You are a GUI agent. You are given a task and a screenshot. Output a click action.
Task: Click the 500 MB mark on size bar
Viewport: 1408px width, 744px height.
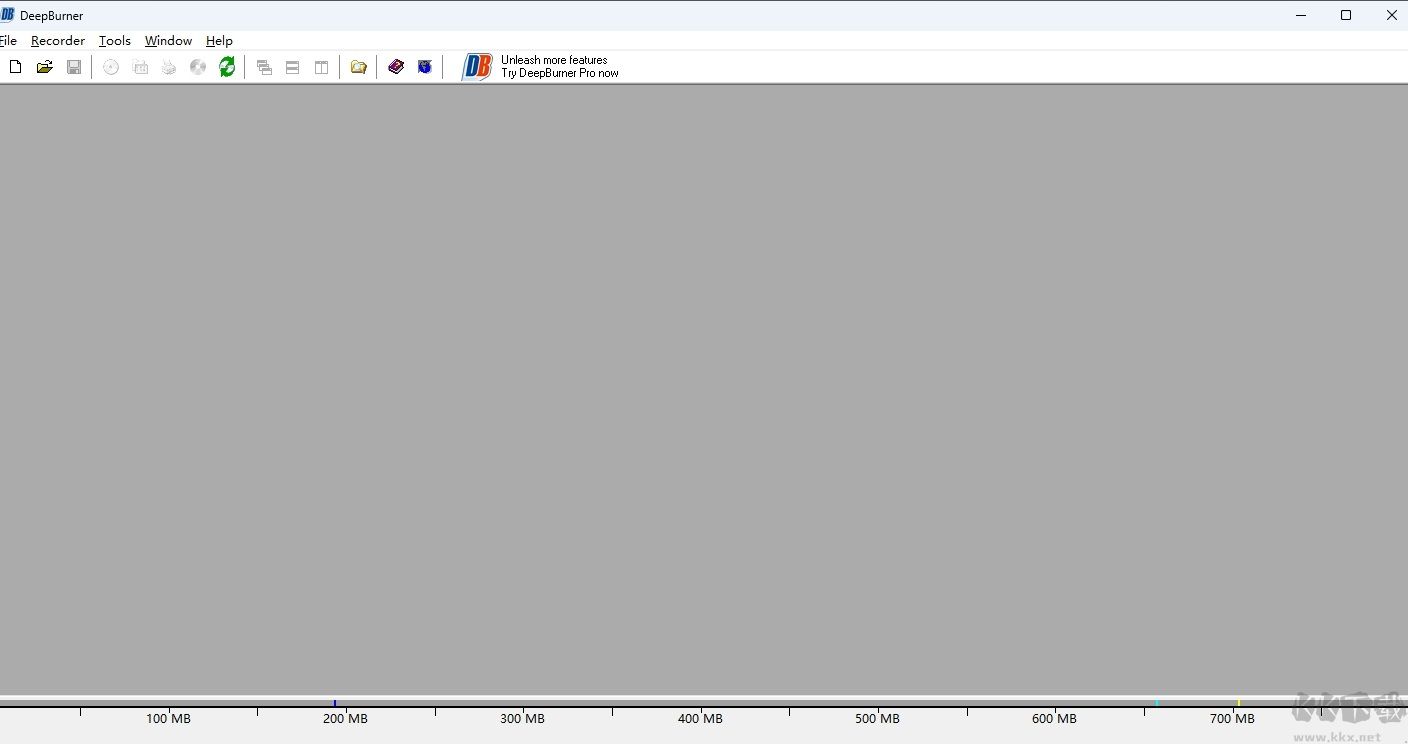point(877,719)
